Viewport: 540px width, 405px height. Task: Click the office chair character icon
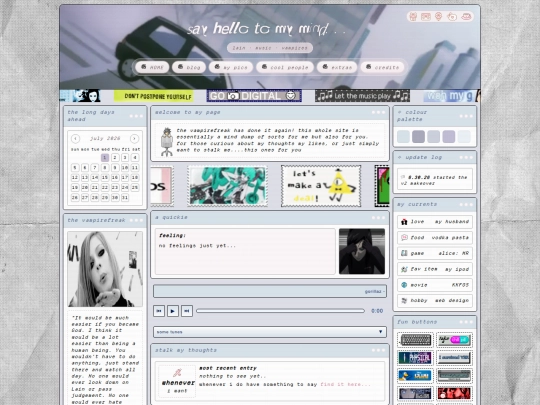(167, 142)
